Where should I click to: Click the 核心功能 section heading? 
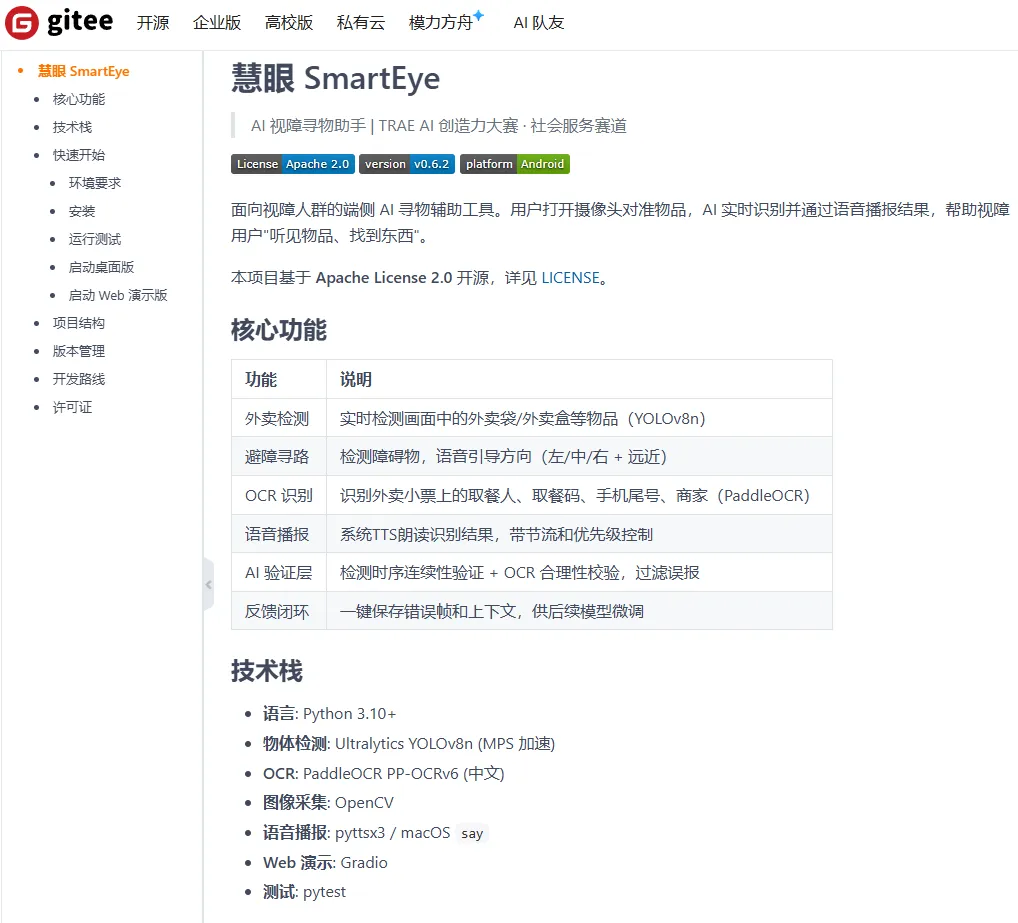pyautogui.click(x=279, y=330)
